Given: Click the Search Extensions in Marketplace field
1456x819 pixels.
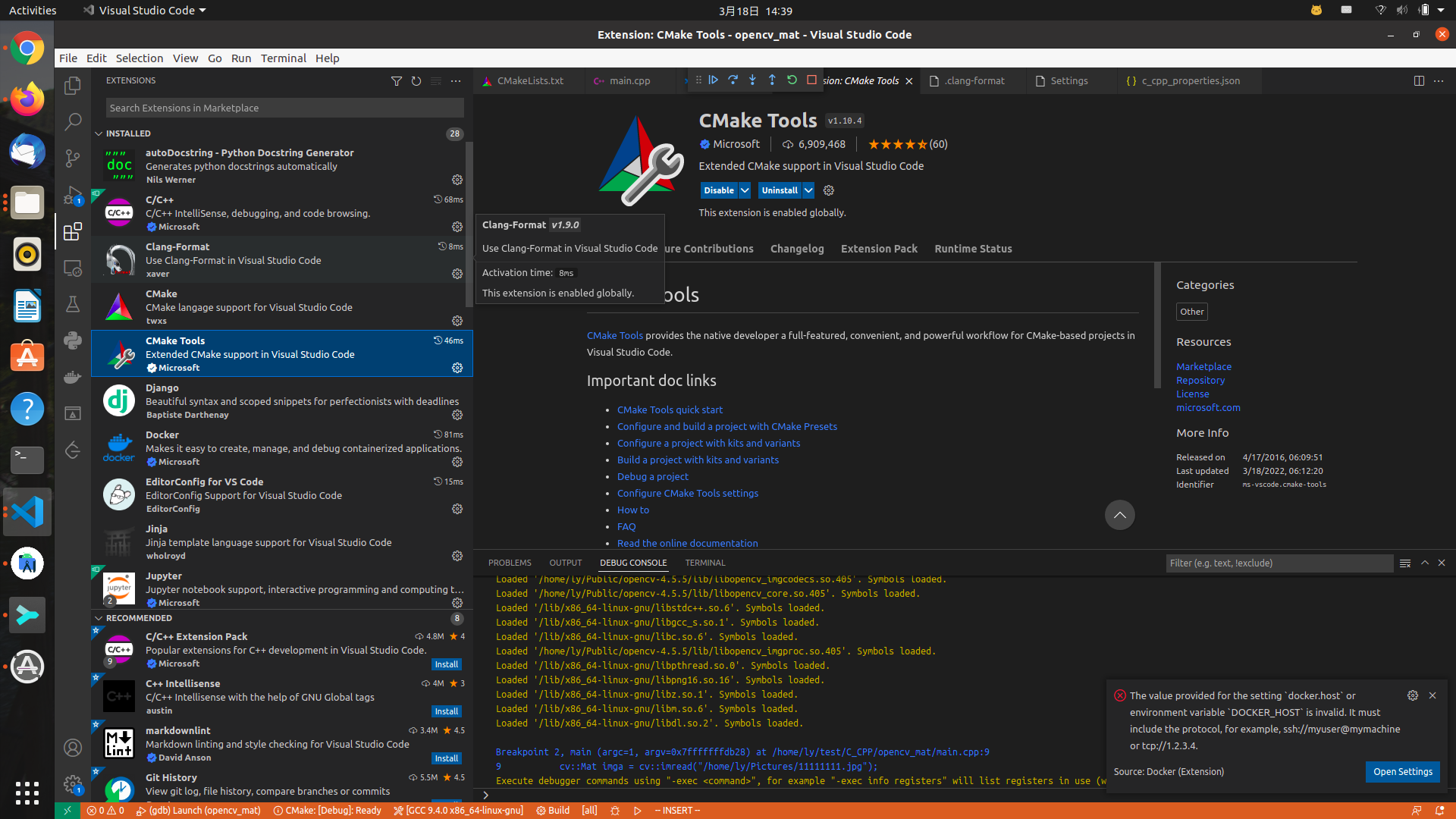Looking at the screenshot, I should [284, 108].
